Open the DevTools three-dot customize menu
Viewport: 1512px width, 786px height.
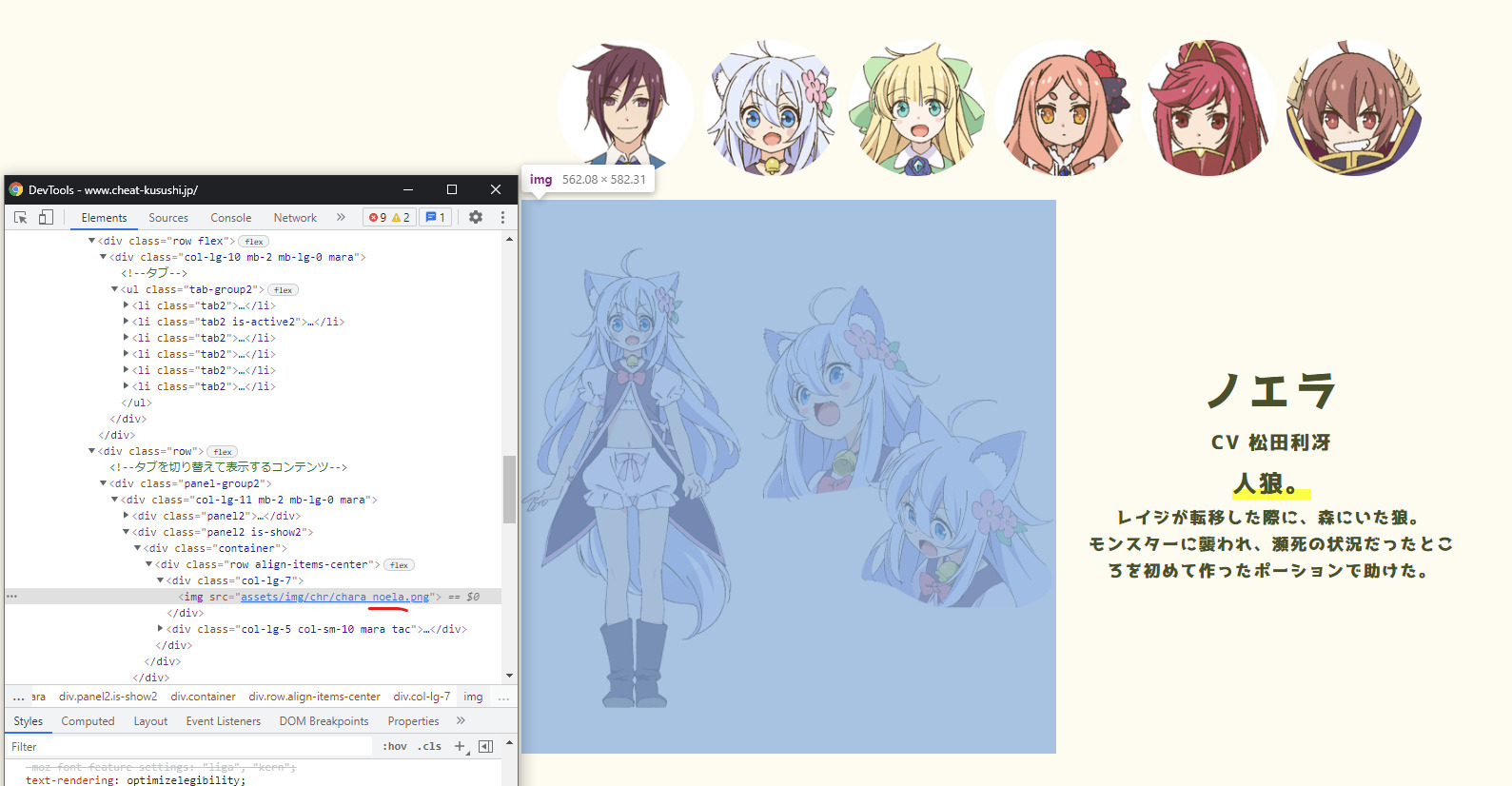pyautogui.click(x=502, y=218)
